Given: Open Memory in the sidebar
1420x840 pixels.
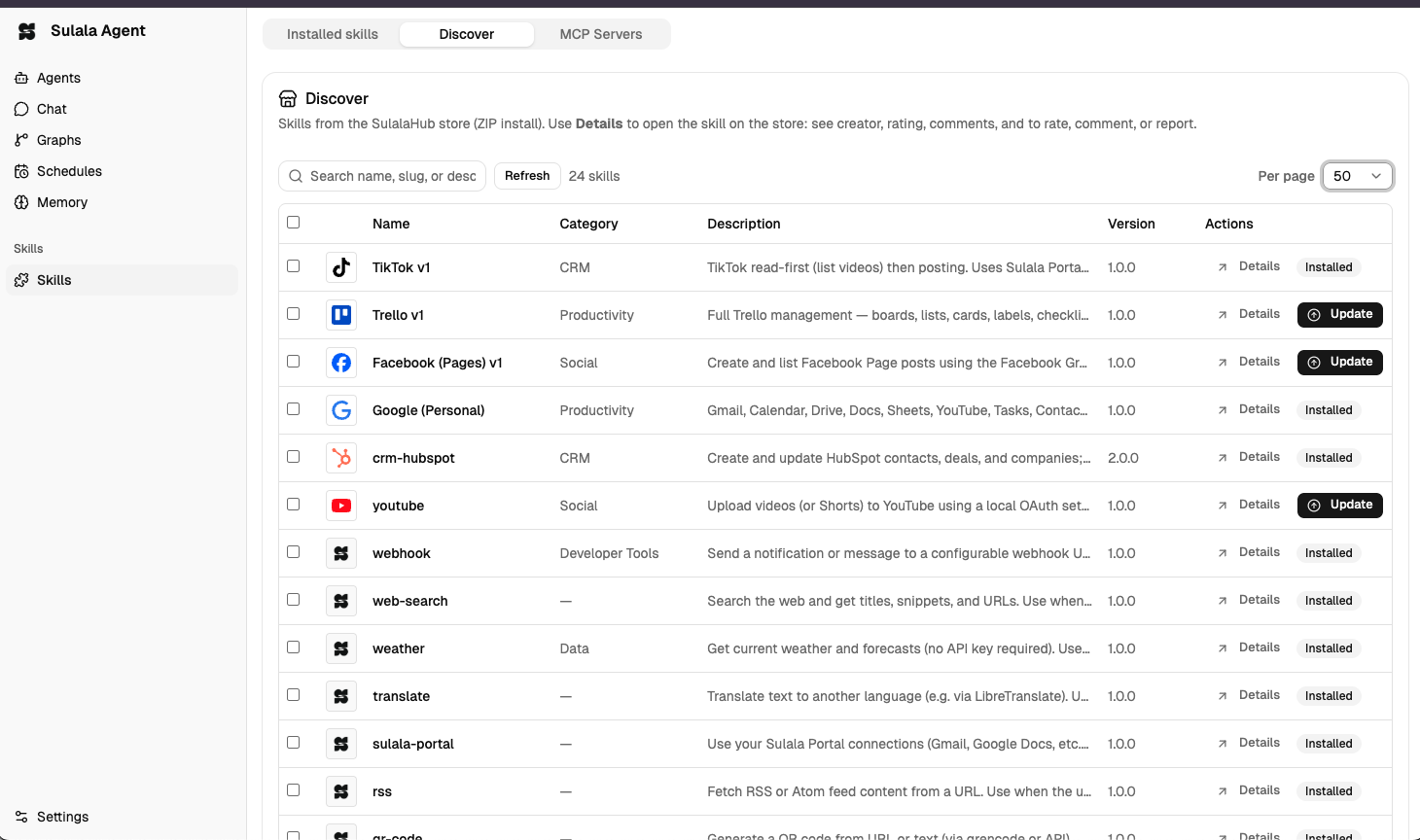Looking at the screenshot, I should click(122, 202).
